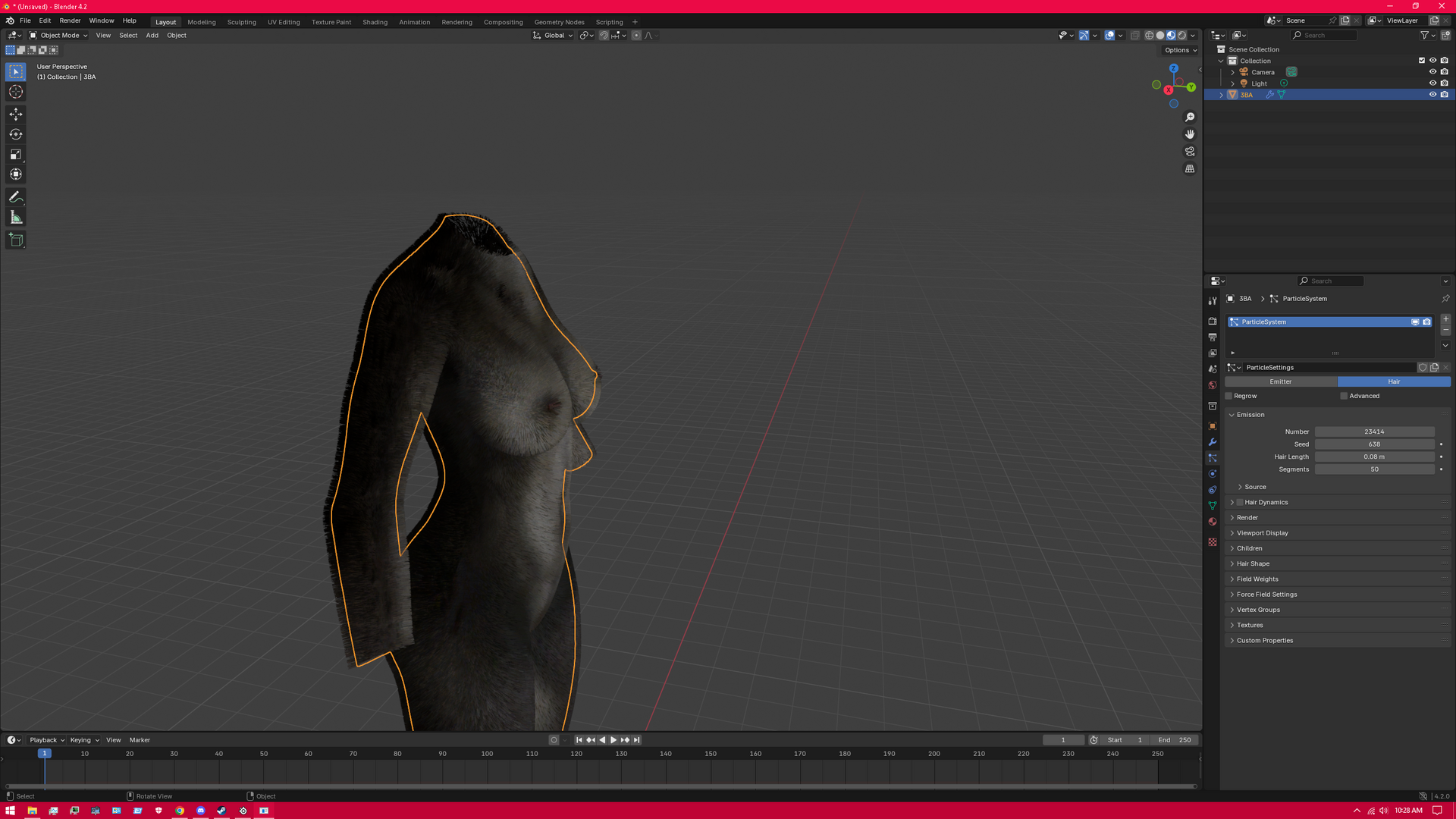Switch perspective/orthographic grid icon
The height and width of the screenshot is (819, 1456).
(x=1190, y=169)
